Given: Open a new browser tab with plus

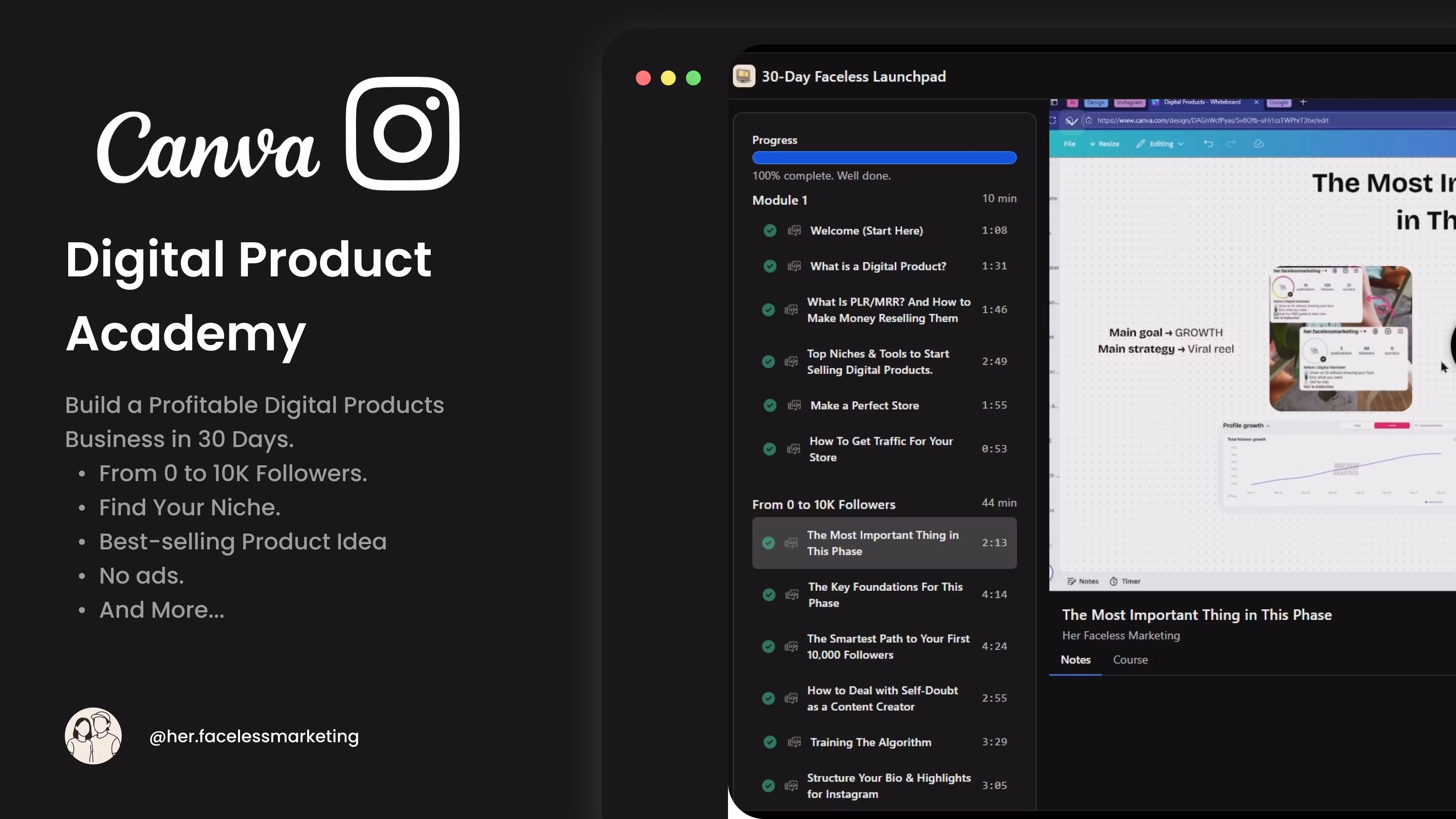Looking at the screenshot, I should tap(1303, 102).
